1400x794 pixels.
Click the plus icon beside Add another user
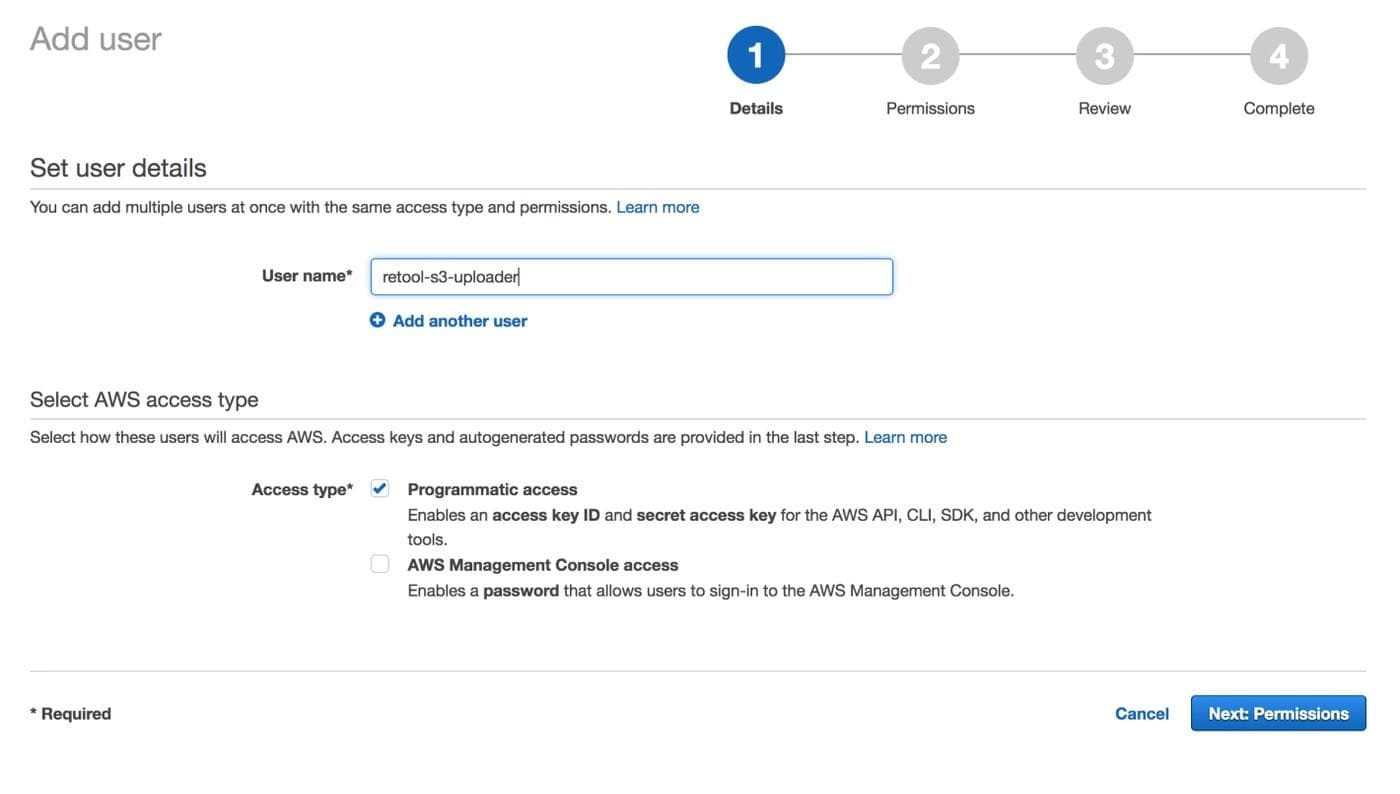[x=377, y=320]
